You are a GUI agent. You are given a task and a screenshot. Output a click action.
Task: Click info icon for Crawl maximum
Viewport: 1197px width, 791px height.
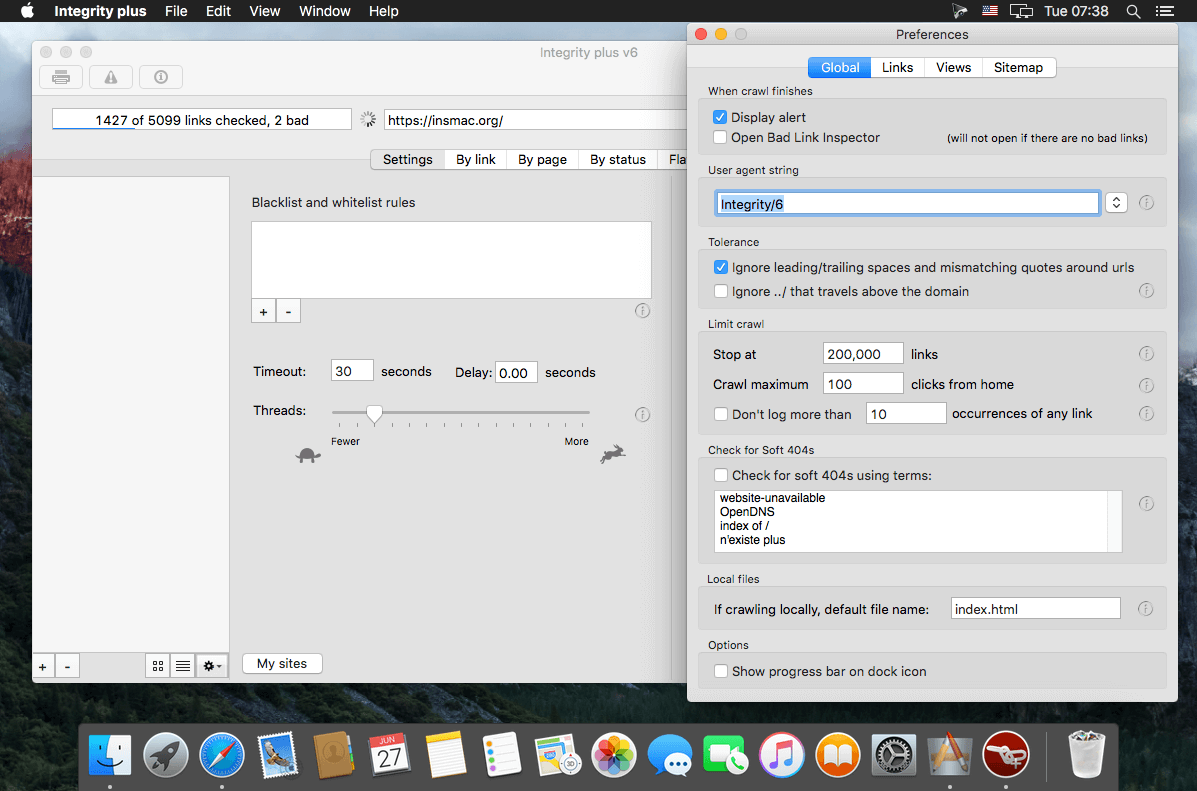[1147, 385]
